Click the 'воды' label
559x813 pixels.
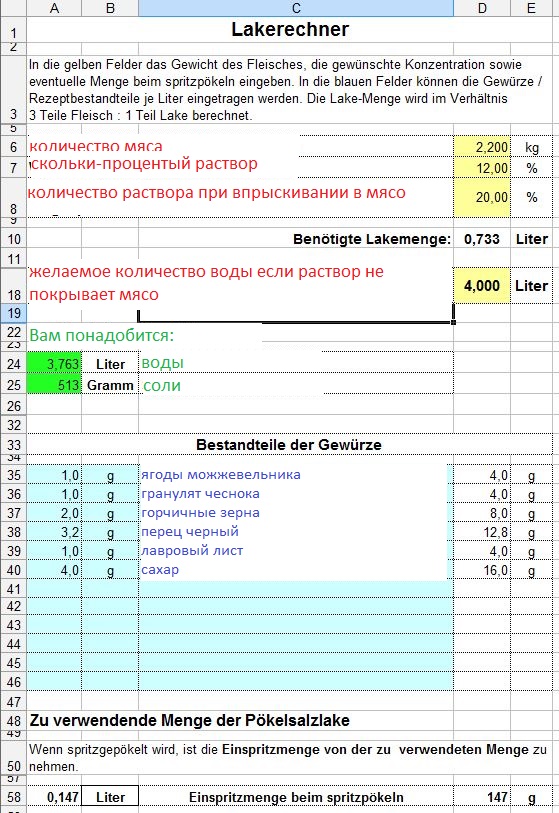coord(163,363)
